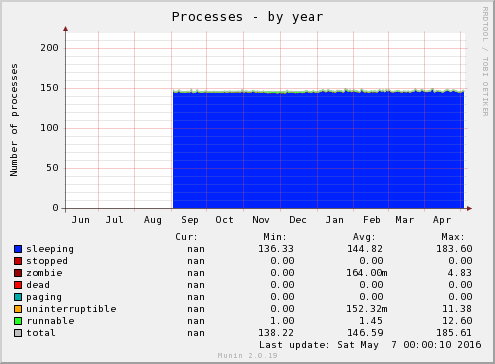Click uninterruptible average 152.32m

[367, 309]
